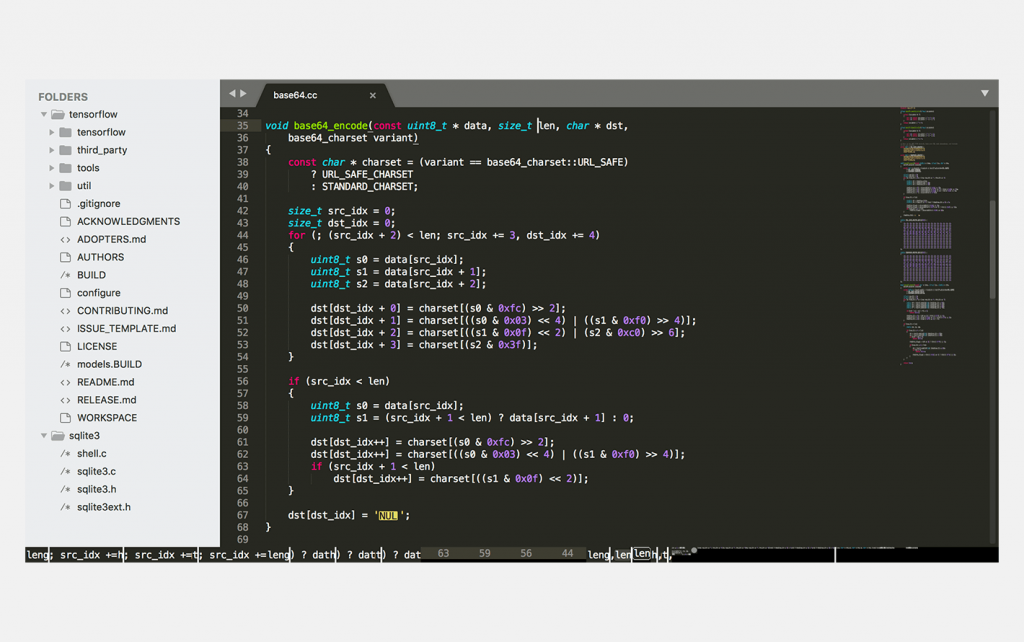Click the ADOPTERS.md markup icon

pyautogui.click(x=65, y=239)
